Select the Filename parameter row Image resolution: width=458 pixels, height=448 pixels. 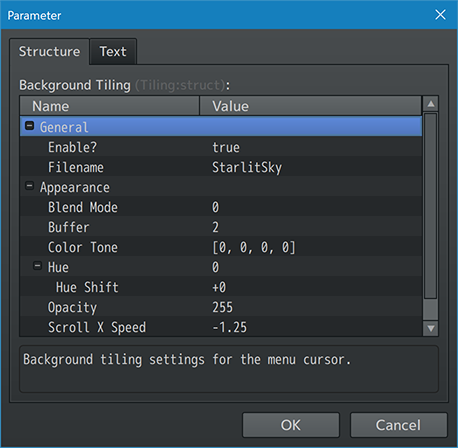coord(221,167)
